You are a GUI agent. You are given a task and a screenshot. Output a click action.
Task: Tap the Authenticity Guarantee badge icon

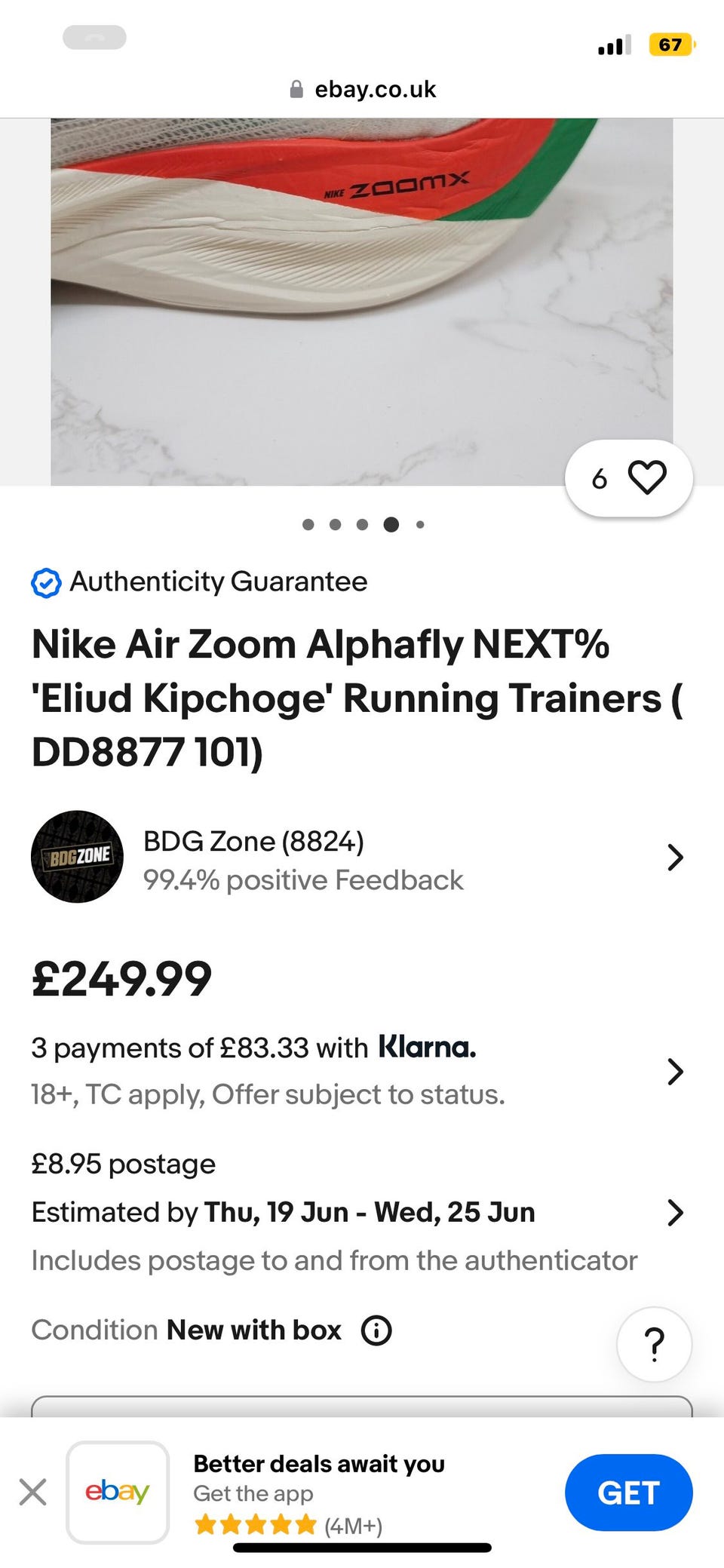click(46, 583)
